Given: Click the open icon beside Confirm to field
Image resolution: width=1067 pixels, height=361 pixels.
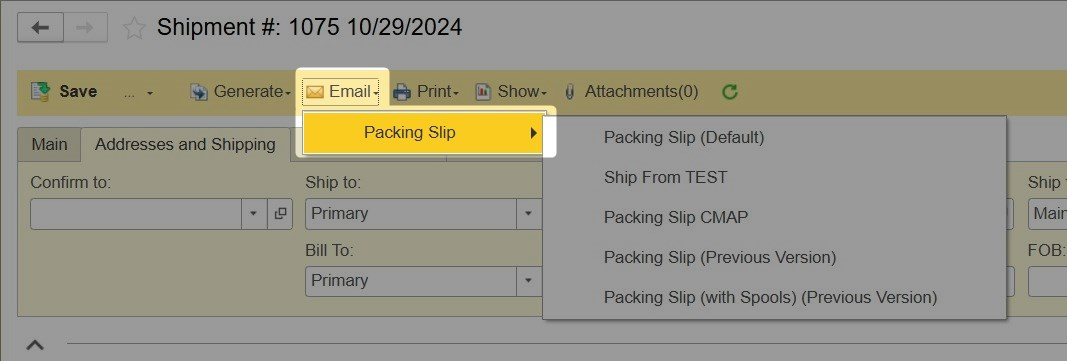Looking at the screenshot, I should point(280,213).
